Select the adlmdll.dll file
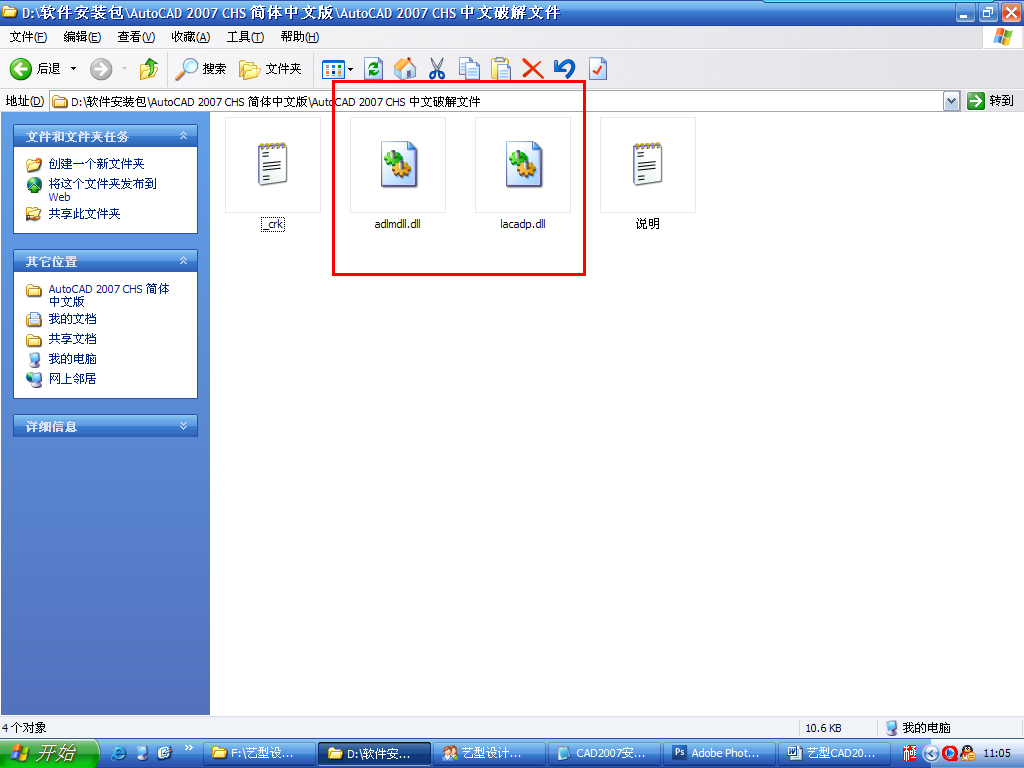The image size is (1024, 768). [x=398, y=165]
